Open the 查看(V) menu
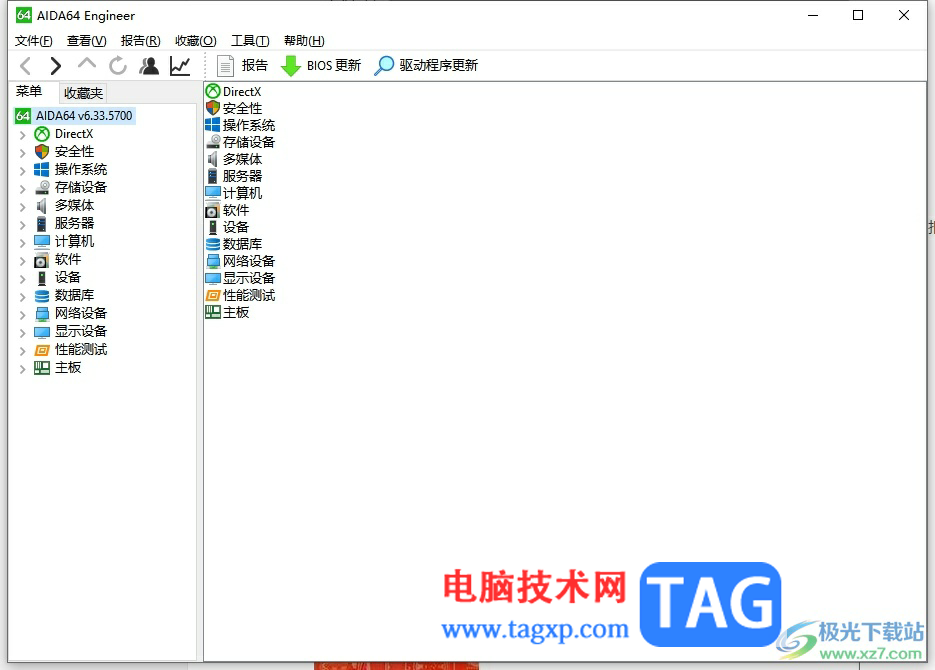The image size is (935, 670). tap(86, 41)
